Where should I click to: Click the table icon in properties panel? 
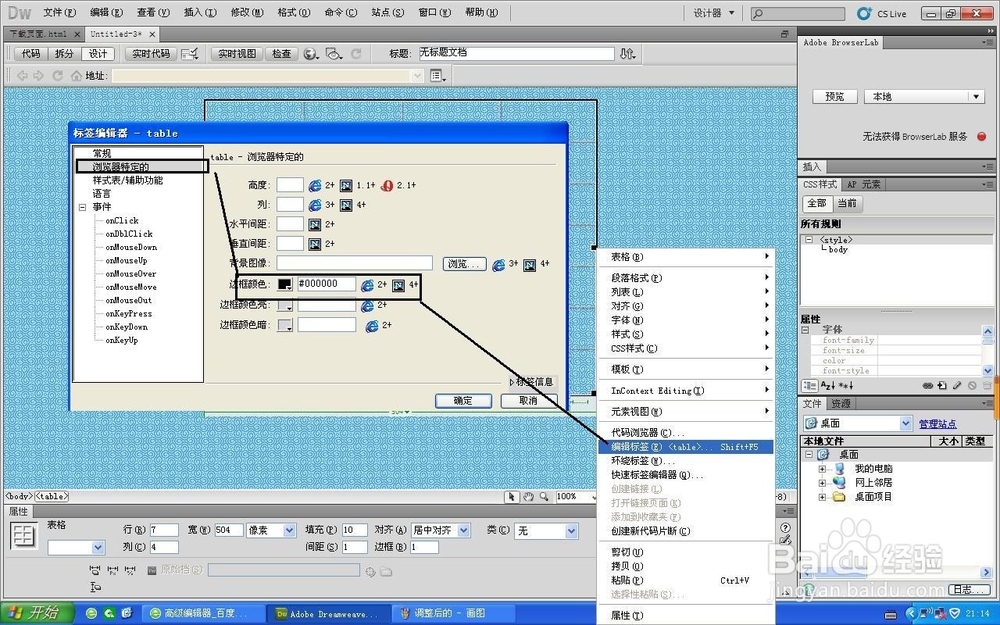tap(24, 534)
